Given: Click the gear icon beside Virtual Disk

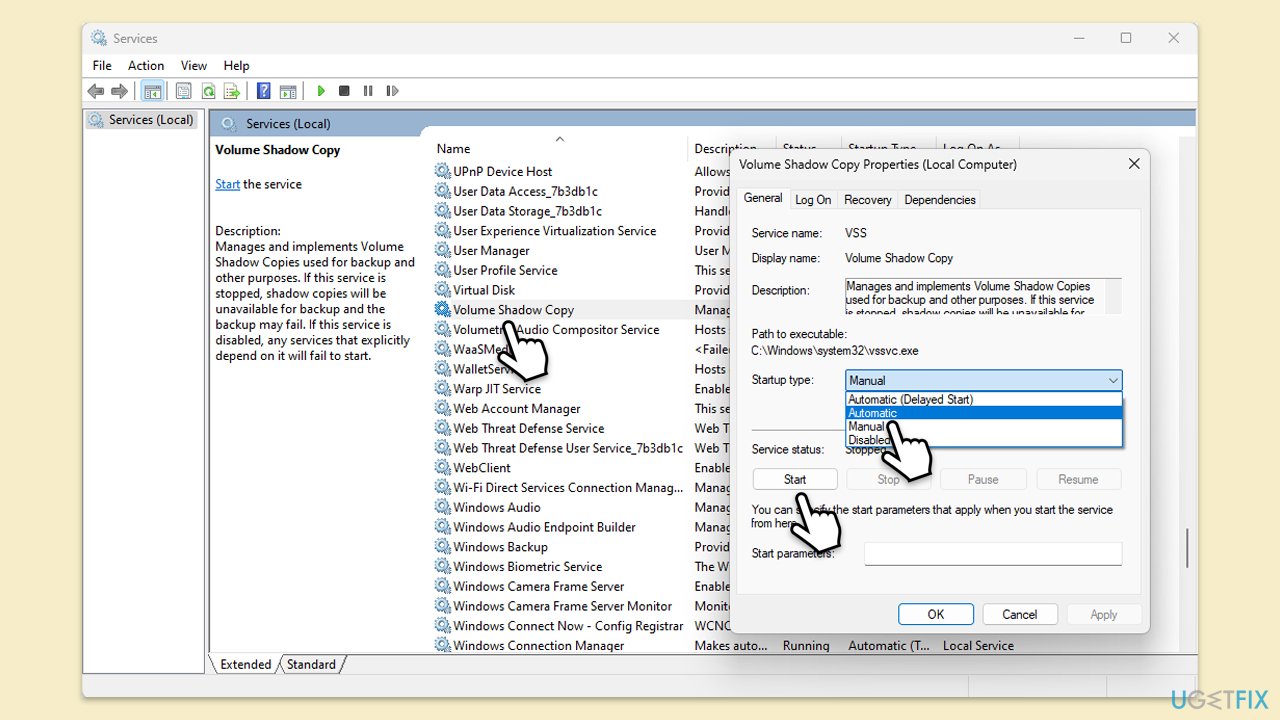Looking at the screenshot, I should click(x=443, y=290).
